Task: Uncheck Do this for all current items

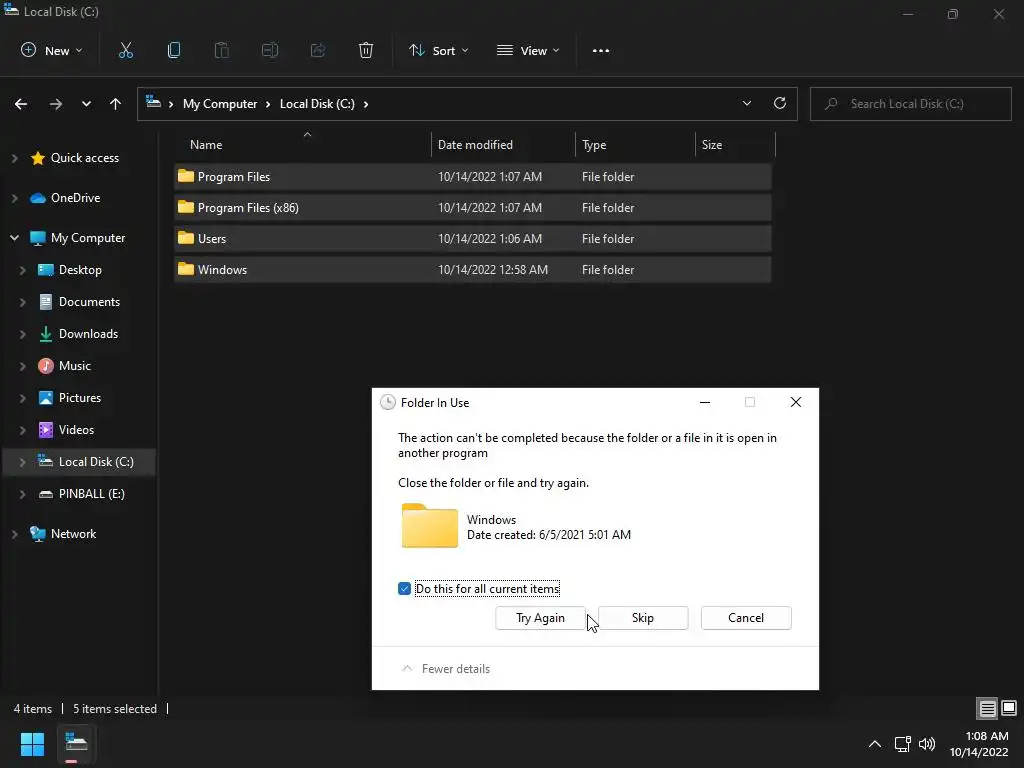Action: pos(404,588)
